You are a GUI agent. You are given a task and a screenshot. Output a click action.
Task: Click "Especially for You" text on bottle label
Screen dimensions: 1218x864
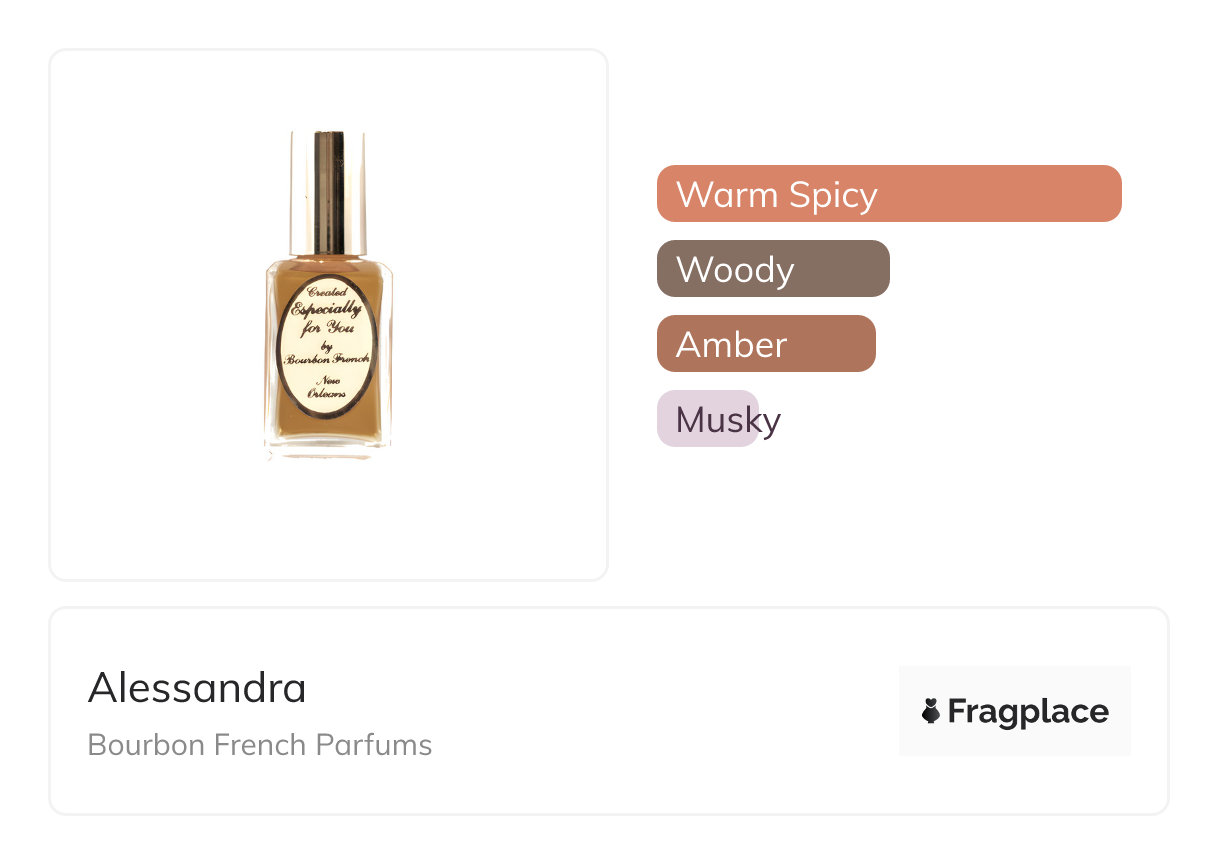(x=326, y=316)
